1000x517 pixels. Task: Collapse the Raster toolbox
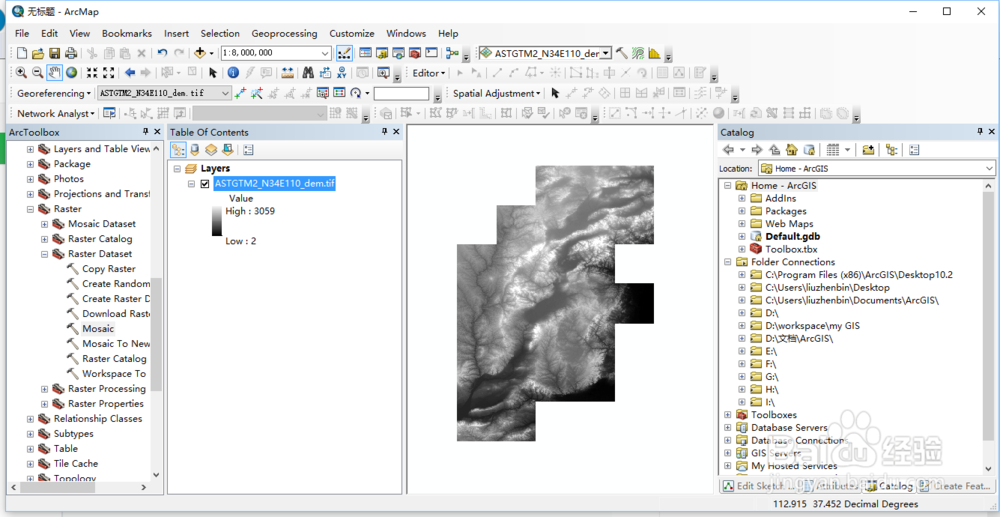point(30,208)
